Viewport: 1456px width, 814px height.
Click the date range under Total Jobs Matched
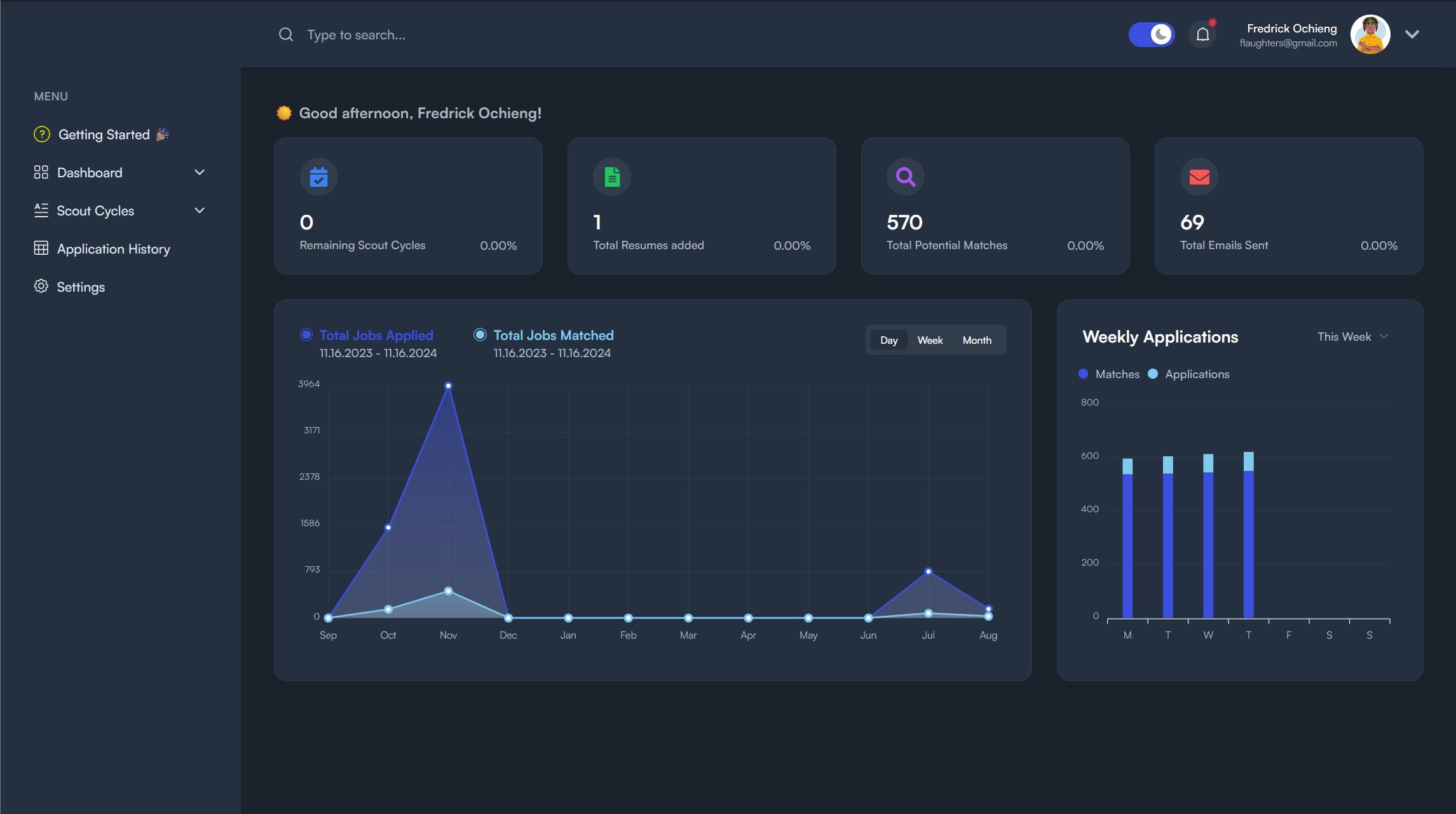(552, 353)
